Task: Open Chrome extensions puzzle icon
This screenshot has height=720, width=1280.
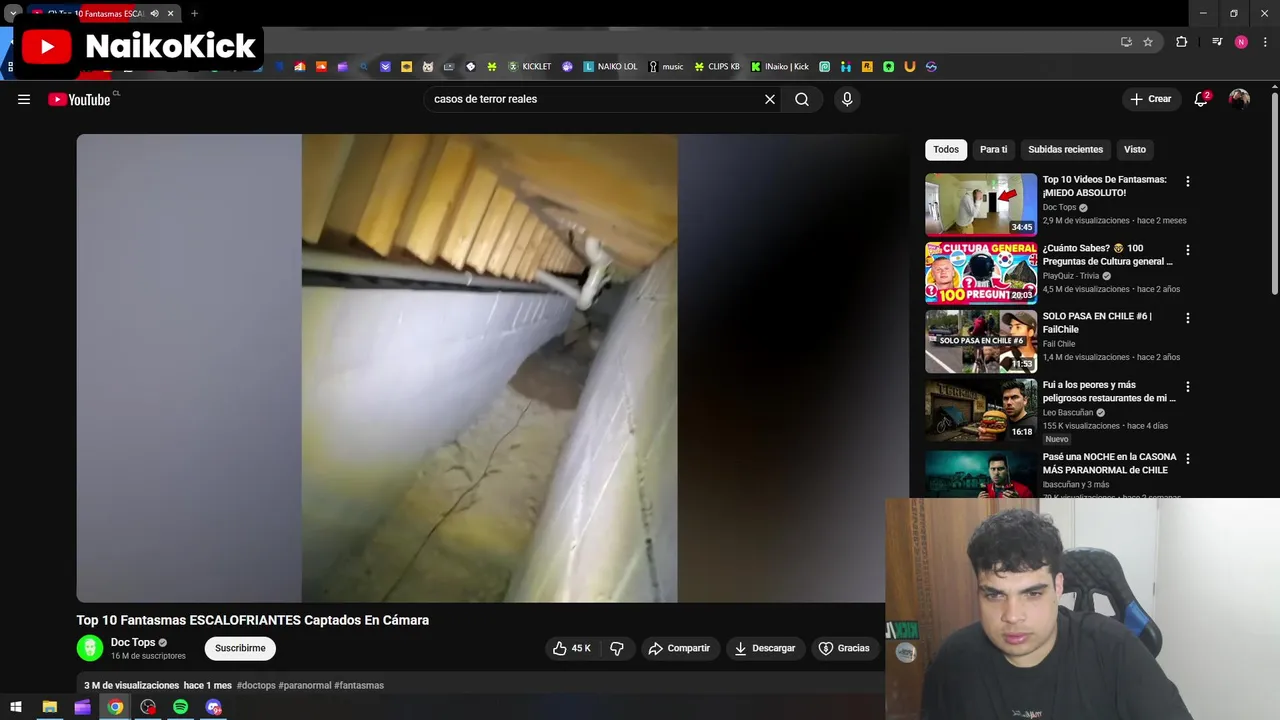Action: (1182, 42)
